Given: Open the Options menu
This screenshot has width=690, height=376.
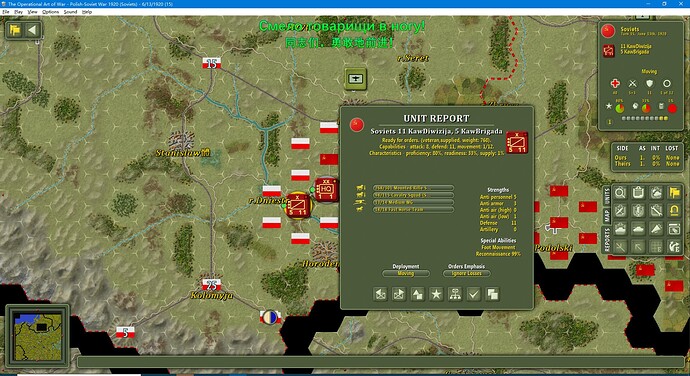Looking at the screenshot, I should pos(51,12).
